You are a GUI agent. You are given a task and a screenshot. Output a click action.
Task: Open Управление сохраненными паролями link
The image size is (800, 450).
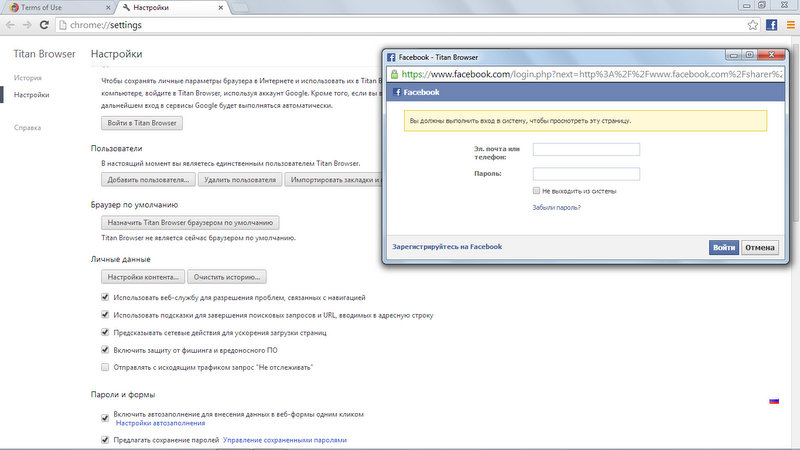tap(285, 440)
